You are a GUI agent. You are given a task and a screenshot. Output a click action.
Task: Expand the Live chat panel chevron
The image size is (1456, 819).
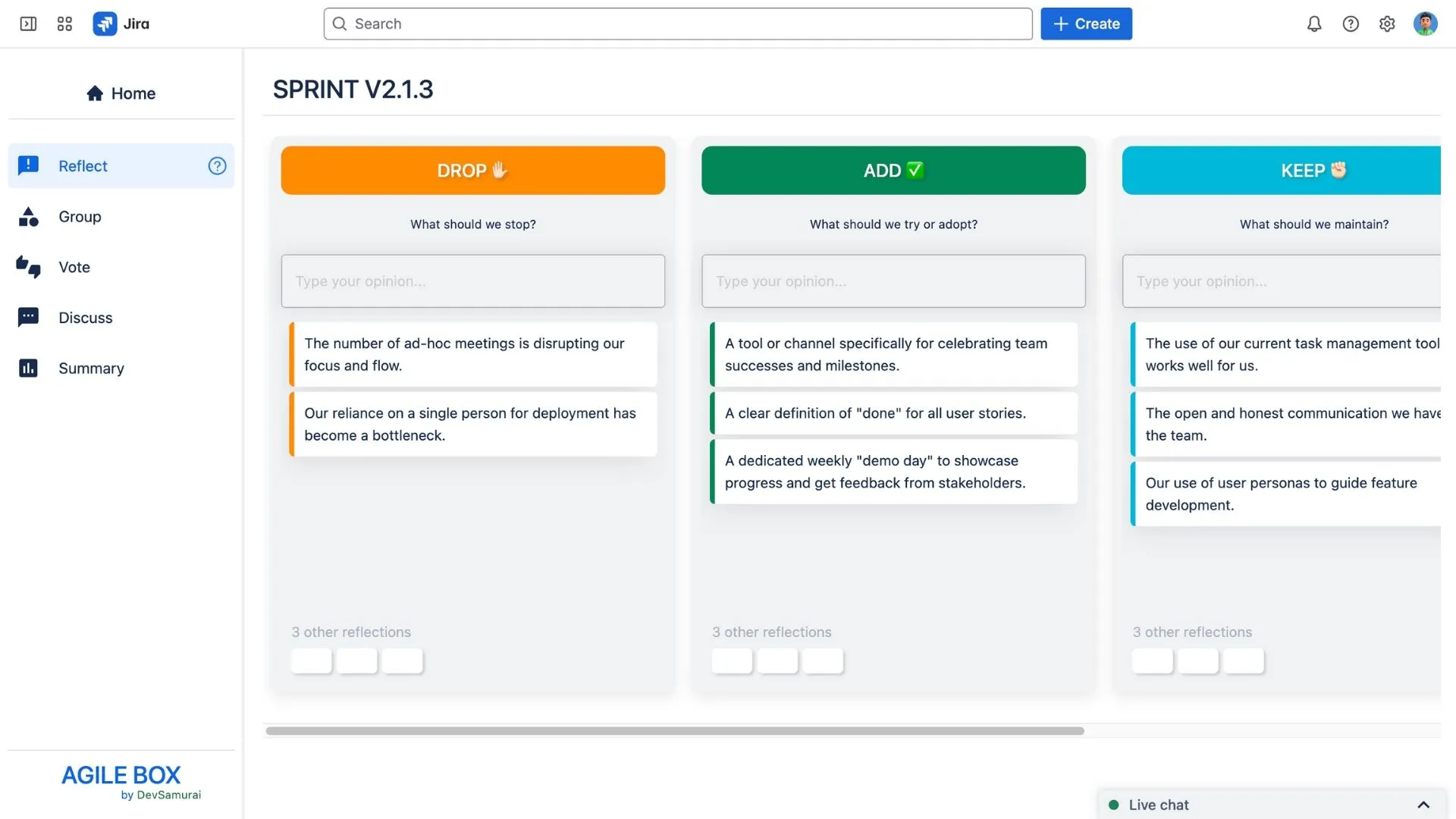click(1423, 805)
